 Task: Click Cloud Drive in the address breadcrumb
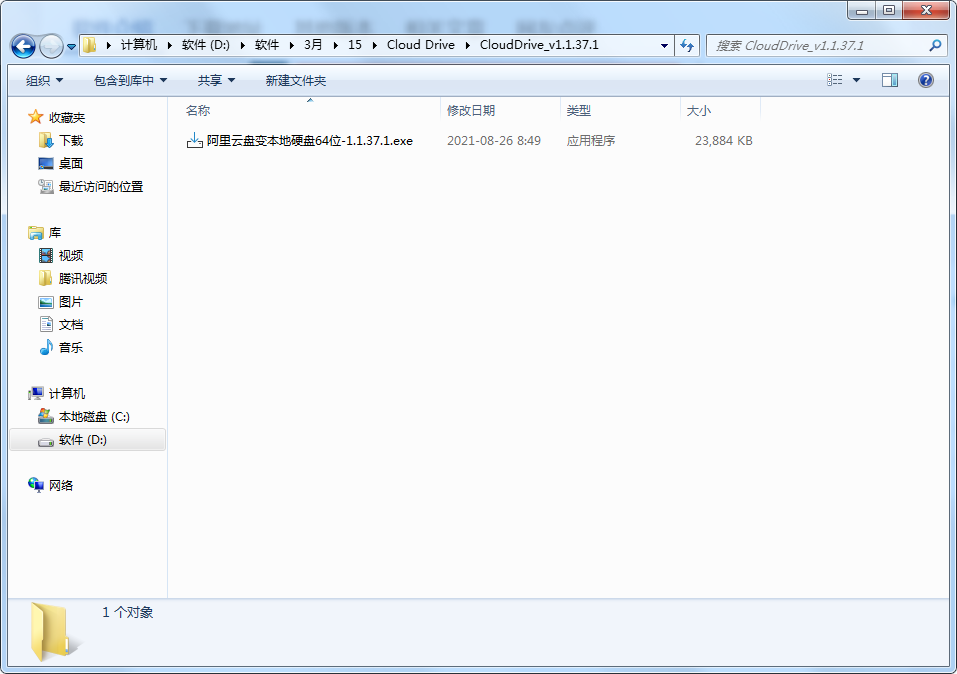pyautogui.click(x=421, y=45)
